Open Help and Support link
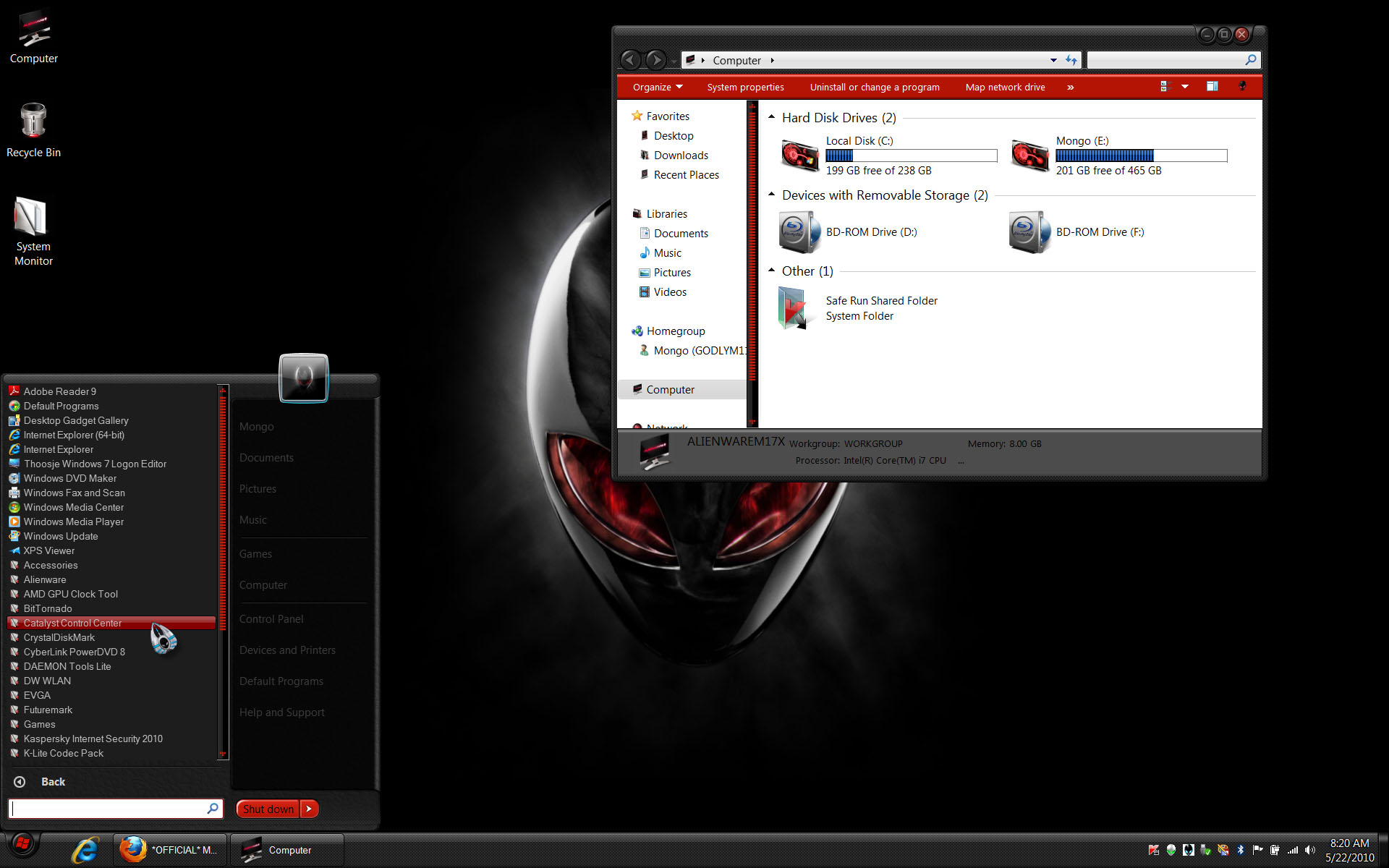This screenshot has height=868, width=1389. click(281, 712)
